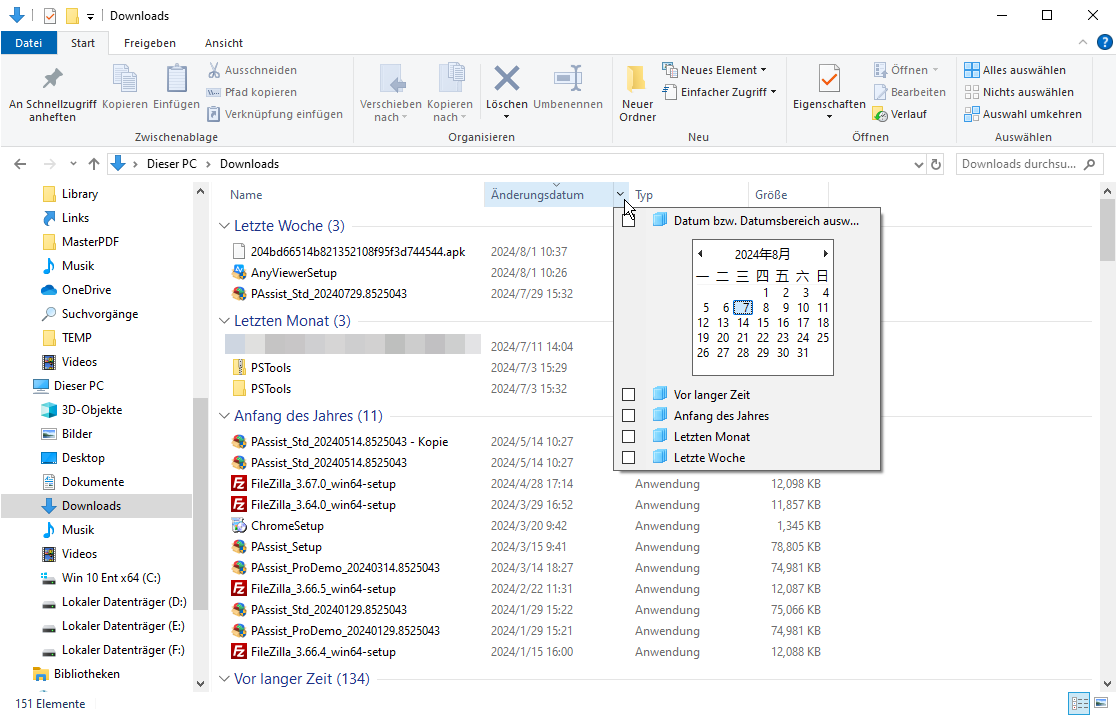
Task: Refresh the Downloads folder view
Action: [936, 165]
